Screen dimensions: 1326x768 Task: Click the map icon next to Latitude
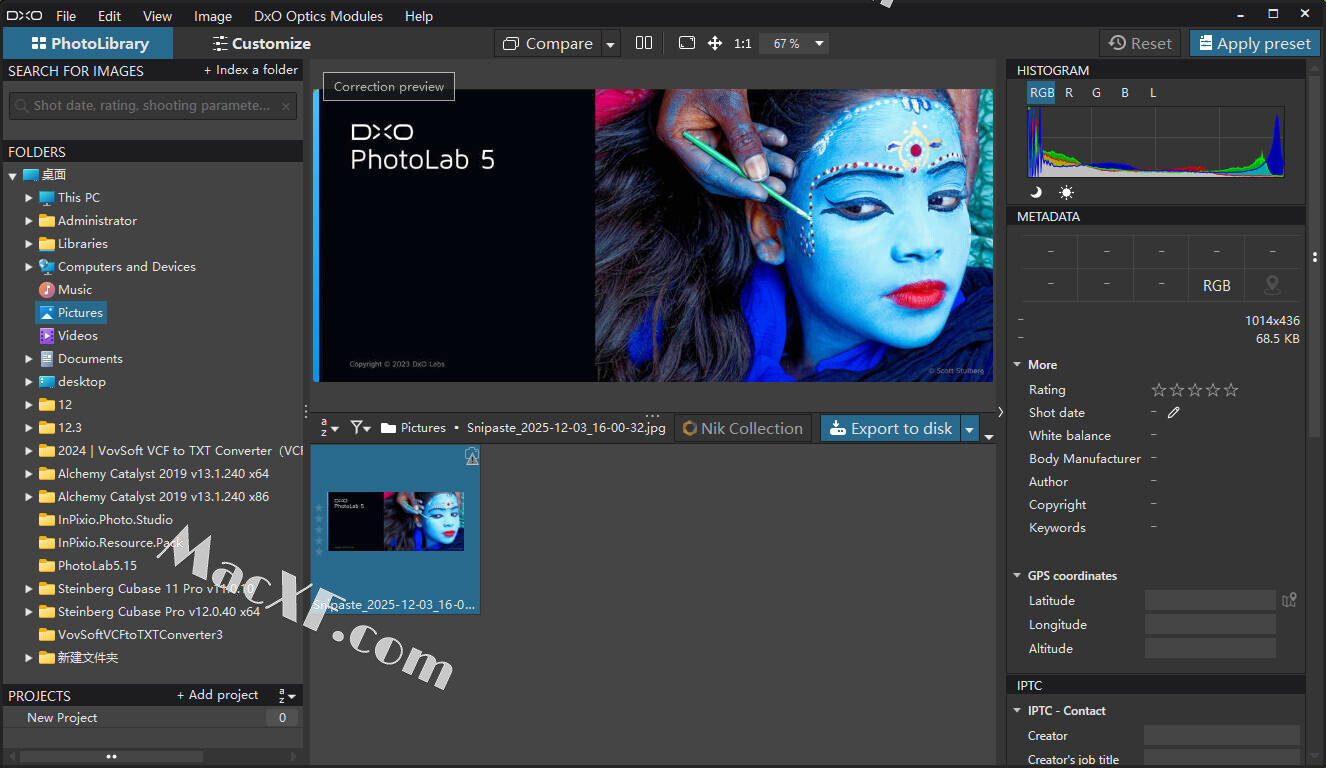pyautogui.click(x=1289, y=600)
